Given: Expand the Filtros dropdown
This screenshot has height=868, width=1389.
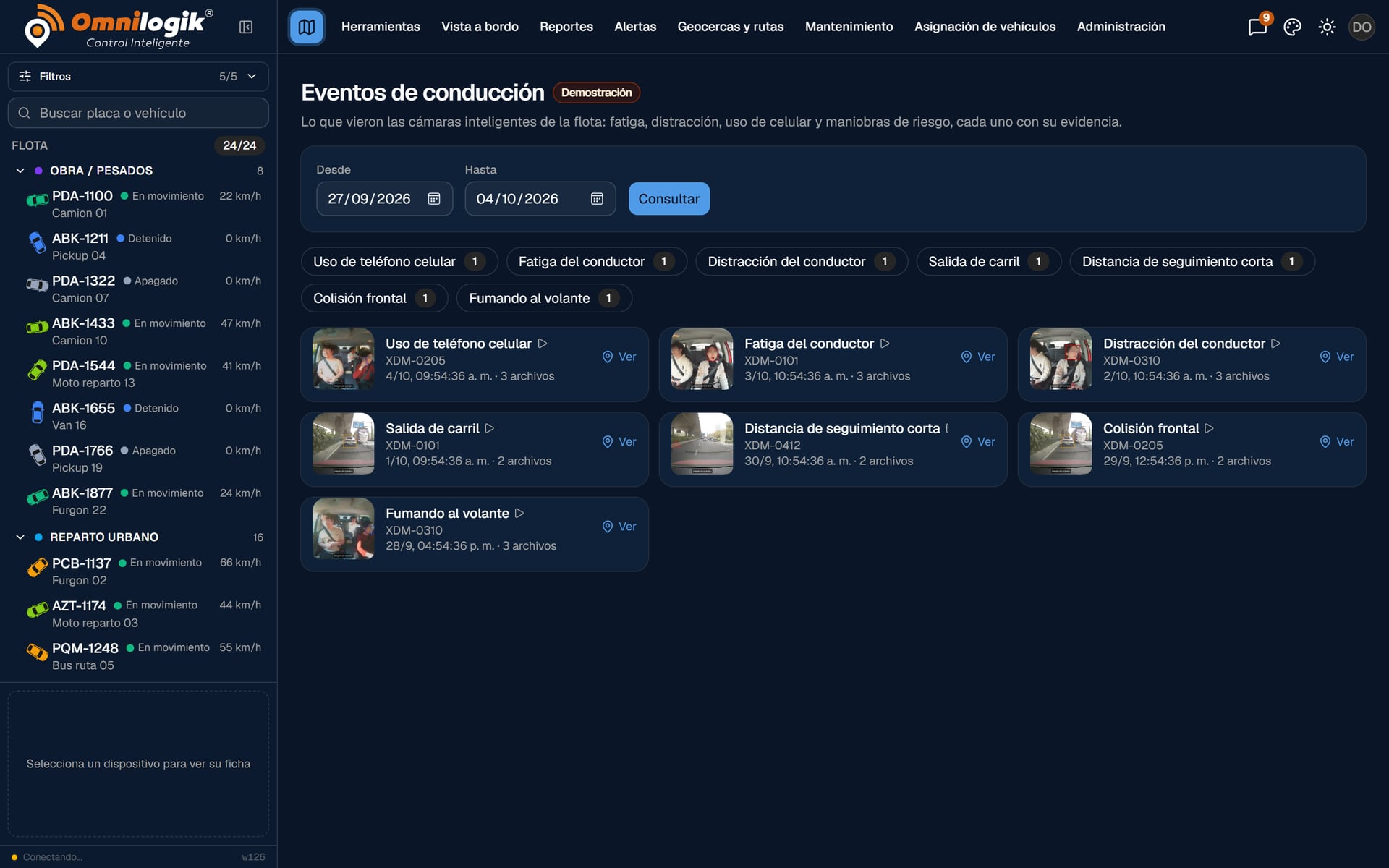Looking at the screenshot, I should (138, 76).
